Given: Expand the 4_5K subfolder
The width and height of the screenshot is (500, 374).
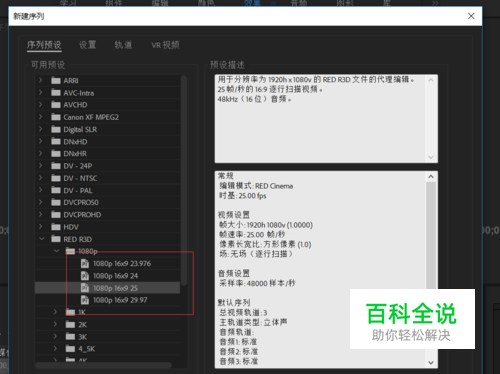Looking at the screenshot, I should click(x=55, y=349).
